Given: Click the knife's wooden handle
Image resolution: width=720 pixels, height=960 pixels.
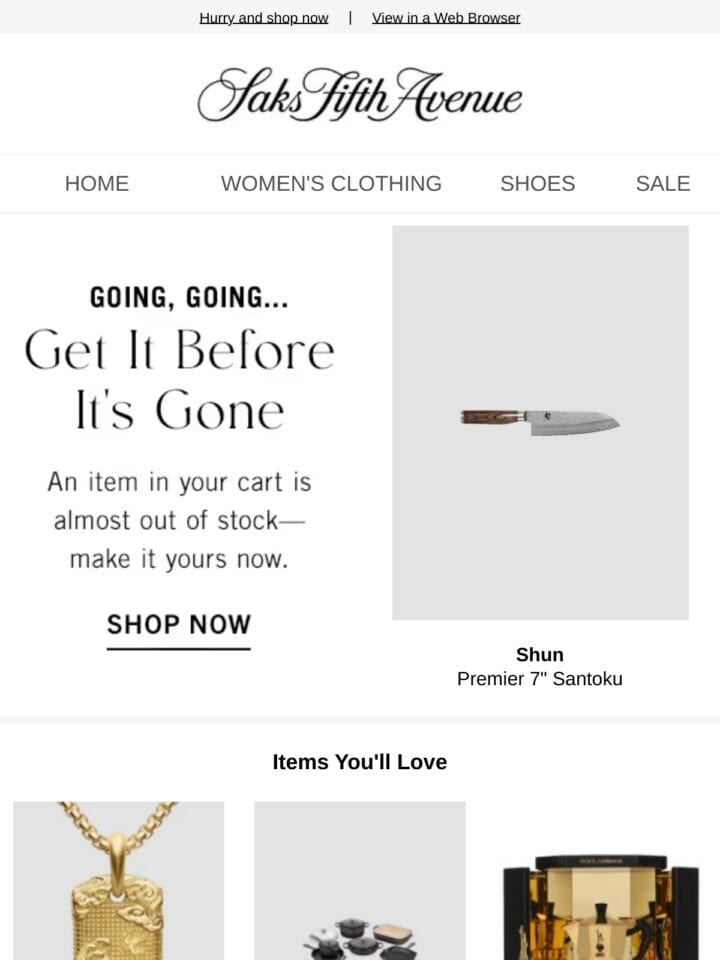Looking at the screenshot, I should coord(492,417).
